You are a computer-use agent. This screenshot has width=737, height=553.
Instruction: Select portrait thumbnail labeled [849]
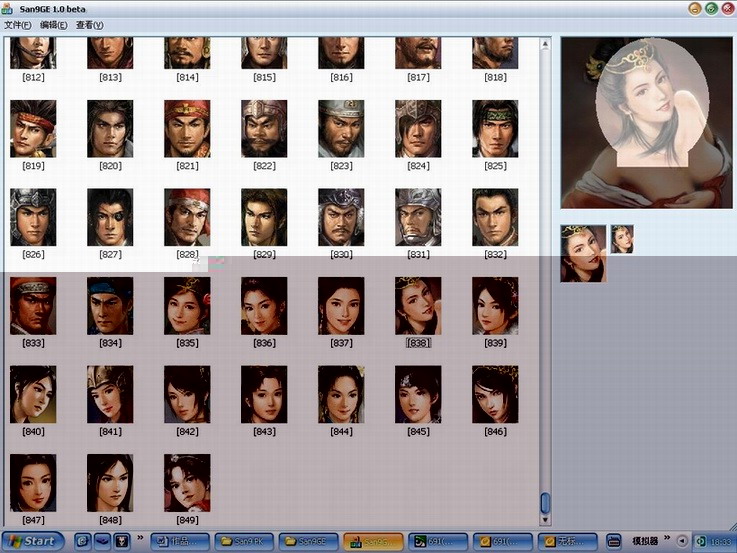pyautogui.click(x=187, y=483)
